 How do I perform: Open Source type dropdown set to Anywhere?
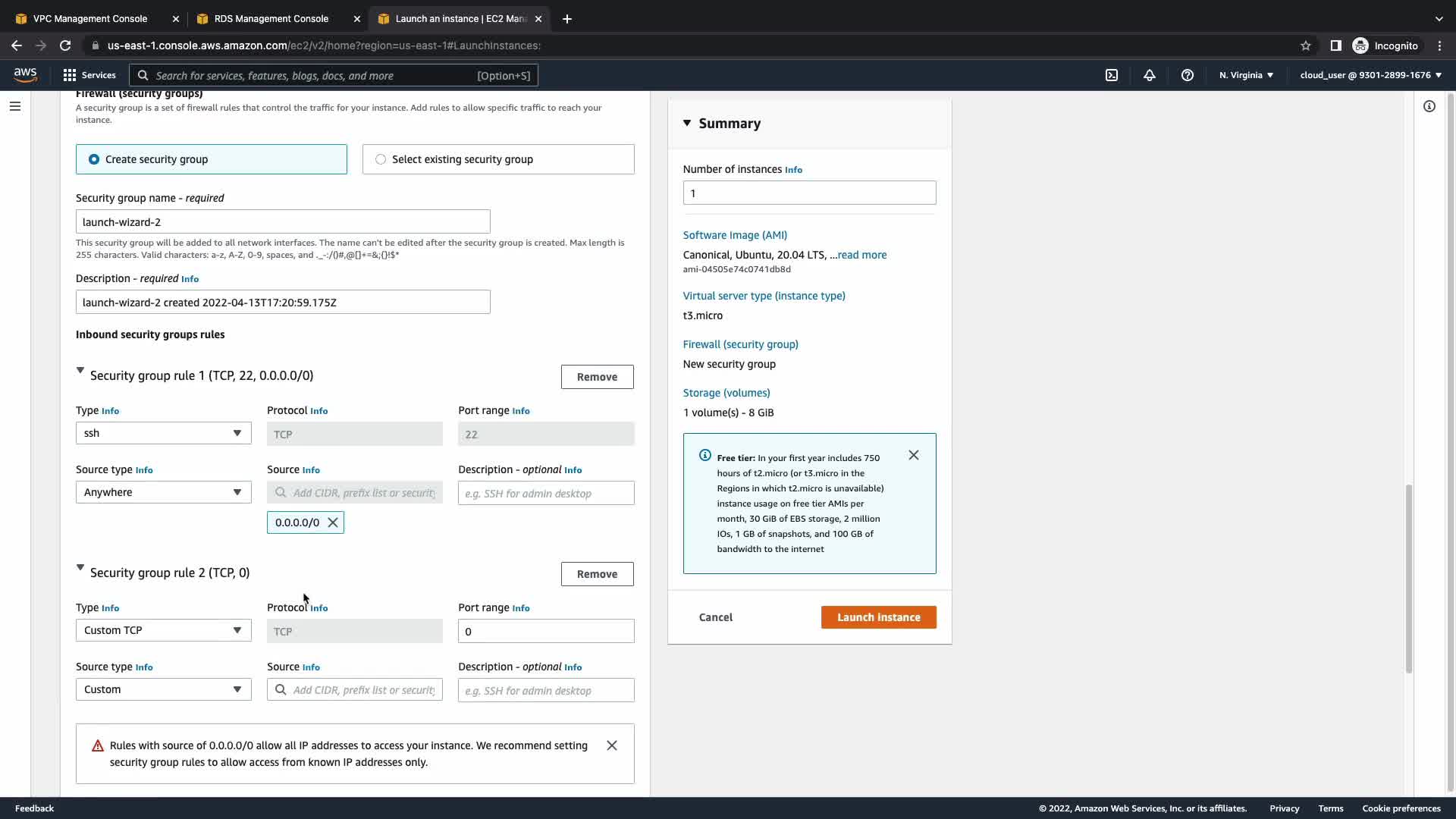pyautogui.click(x=163, y=492)
